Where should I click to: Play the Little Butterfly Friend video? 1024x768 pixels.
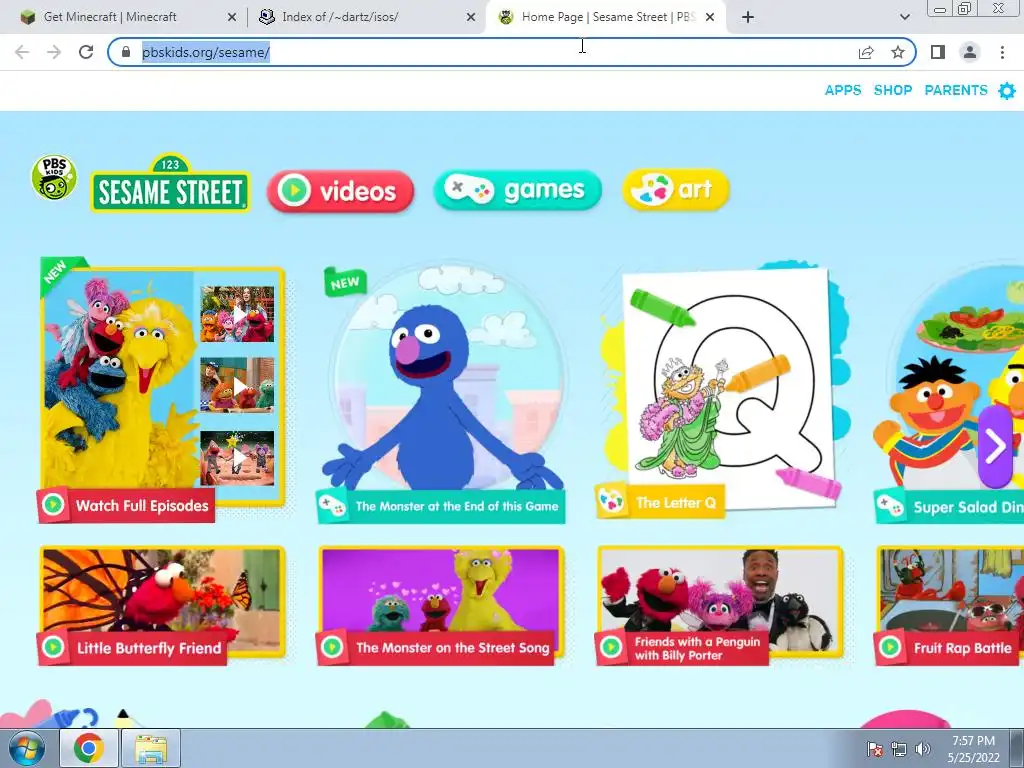coord(162,606)
